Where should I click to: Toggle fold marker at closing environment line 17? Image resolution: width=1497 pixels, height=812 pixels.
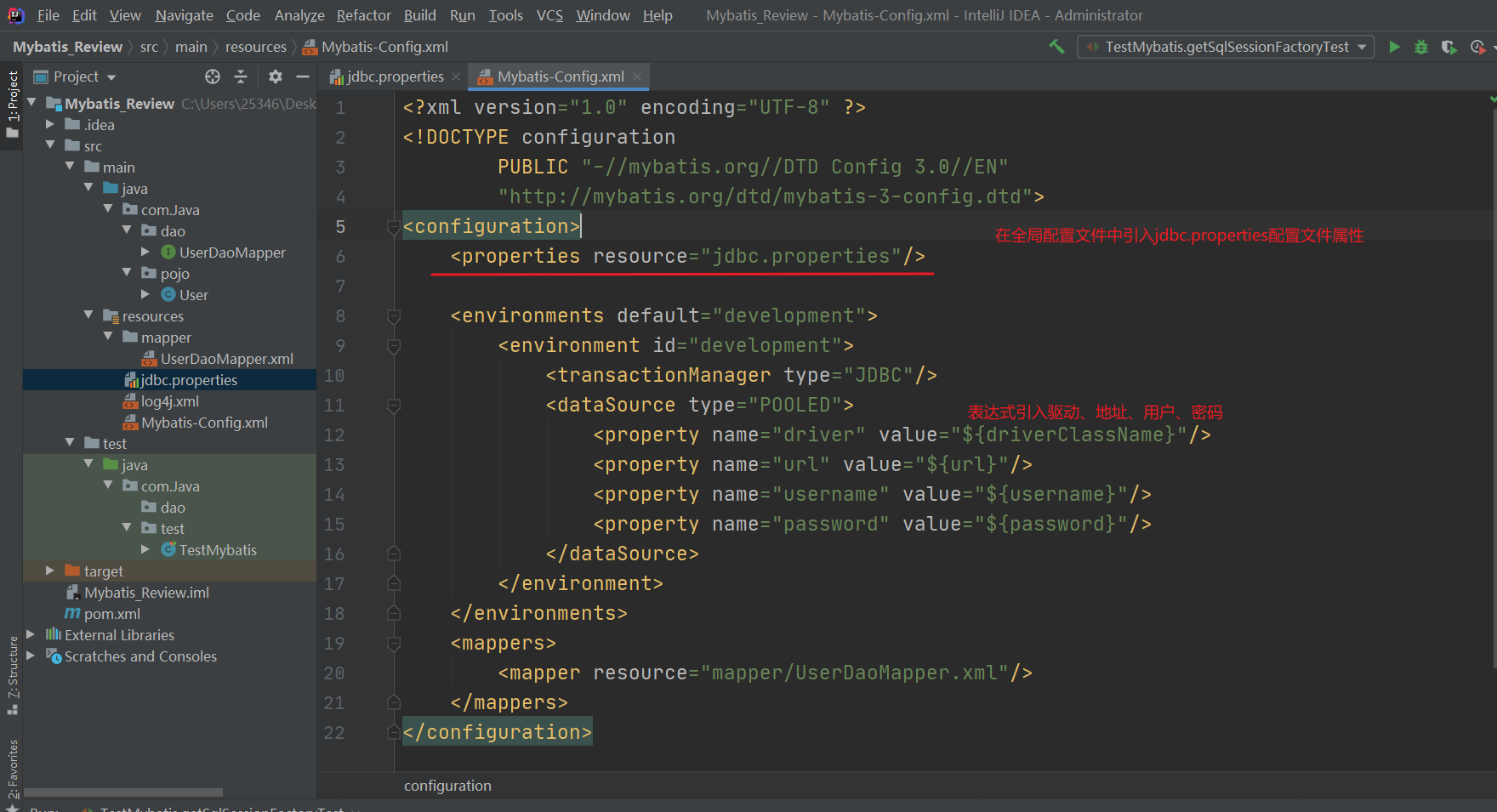(x=393, y=584)
